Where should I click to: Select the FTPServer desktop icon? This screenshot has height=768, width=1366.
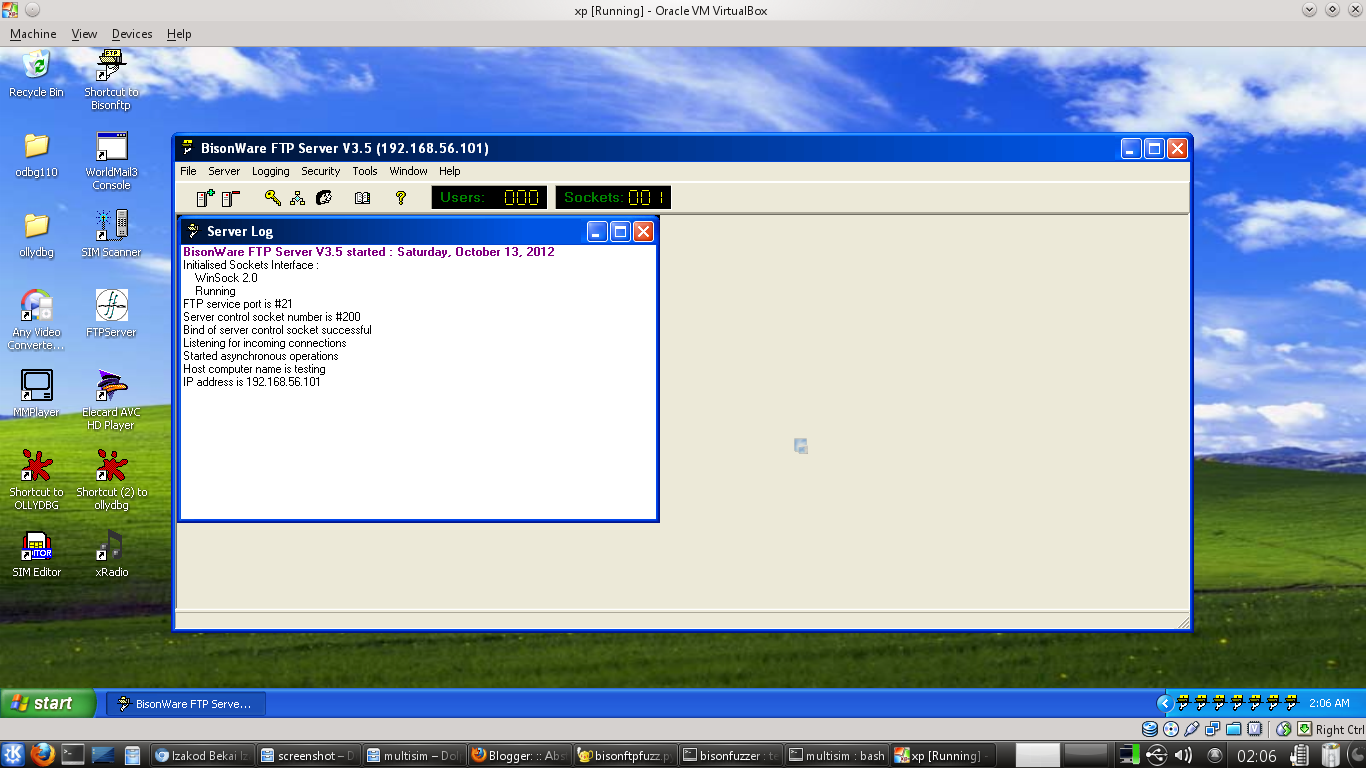111,315
